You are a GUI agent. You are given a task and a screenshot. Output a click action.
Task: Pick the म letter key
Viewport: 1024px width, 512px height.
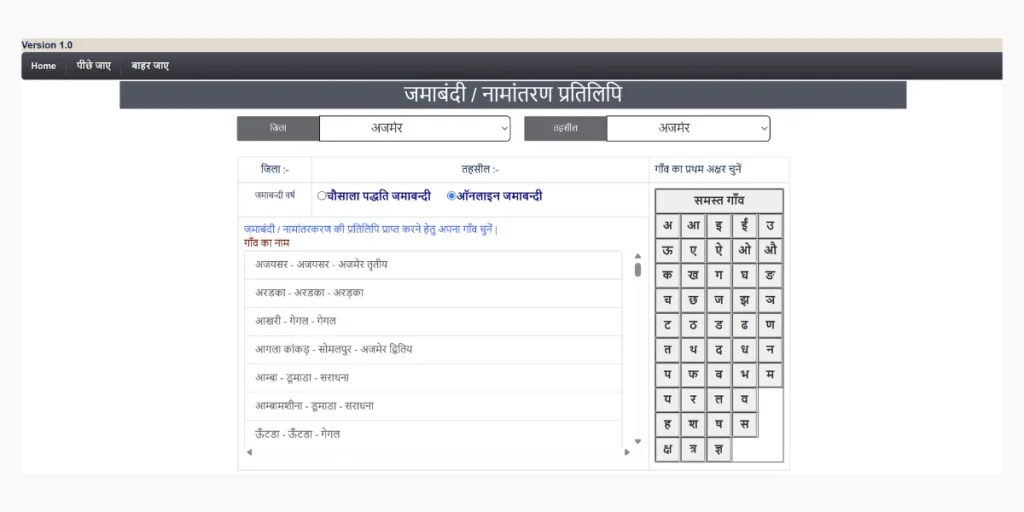(770, 375)
